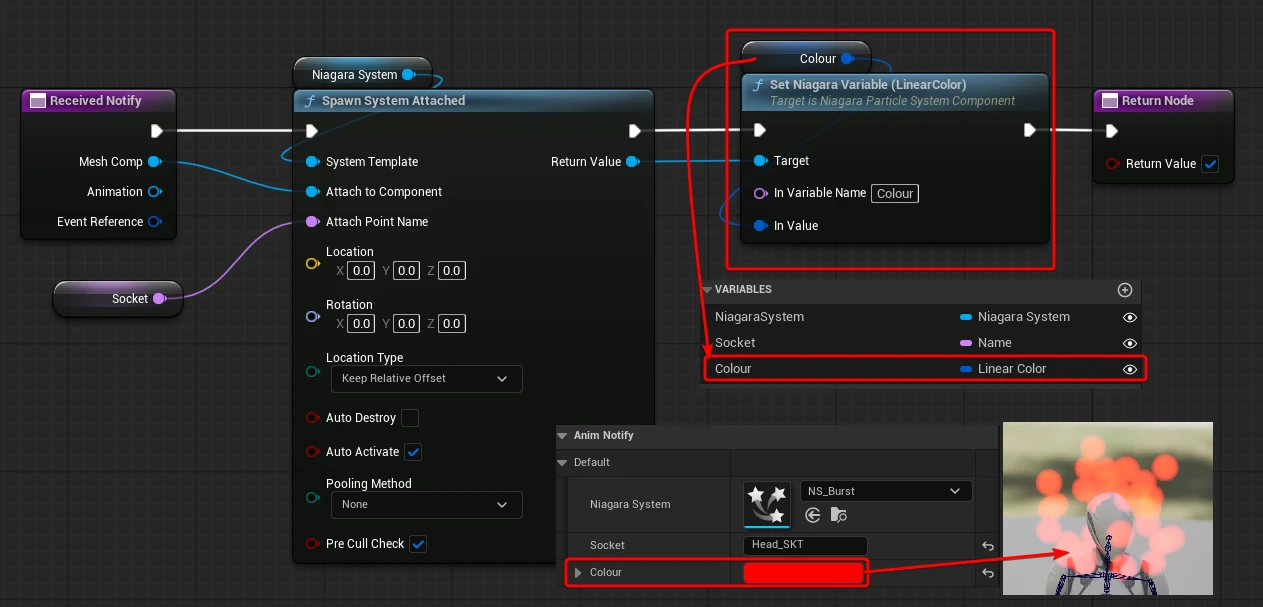Click the Head_SKT socket input field

[x=805, y=545]
